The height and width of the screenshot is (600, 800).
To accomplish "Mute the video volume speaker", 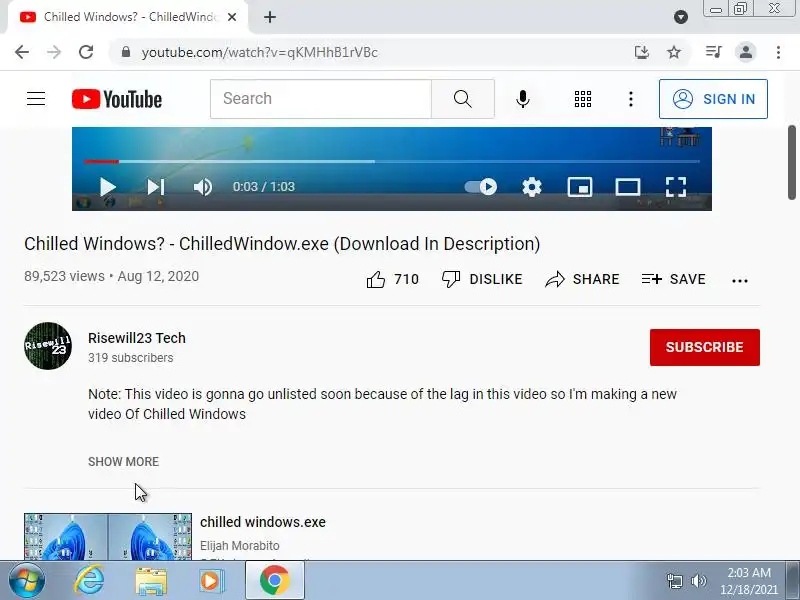I will pyautogui.click(x=203, y=187).
